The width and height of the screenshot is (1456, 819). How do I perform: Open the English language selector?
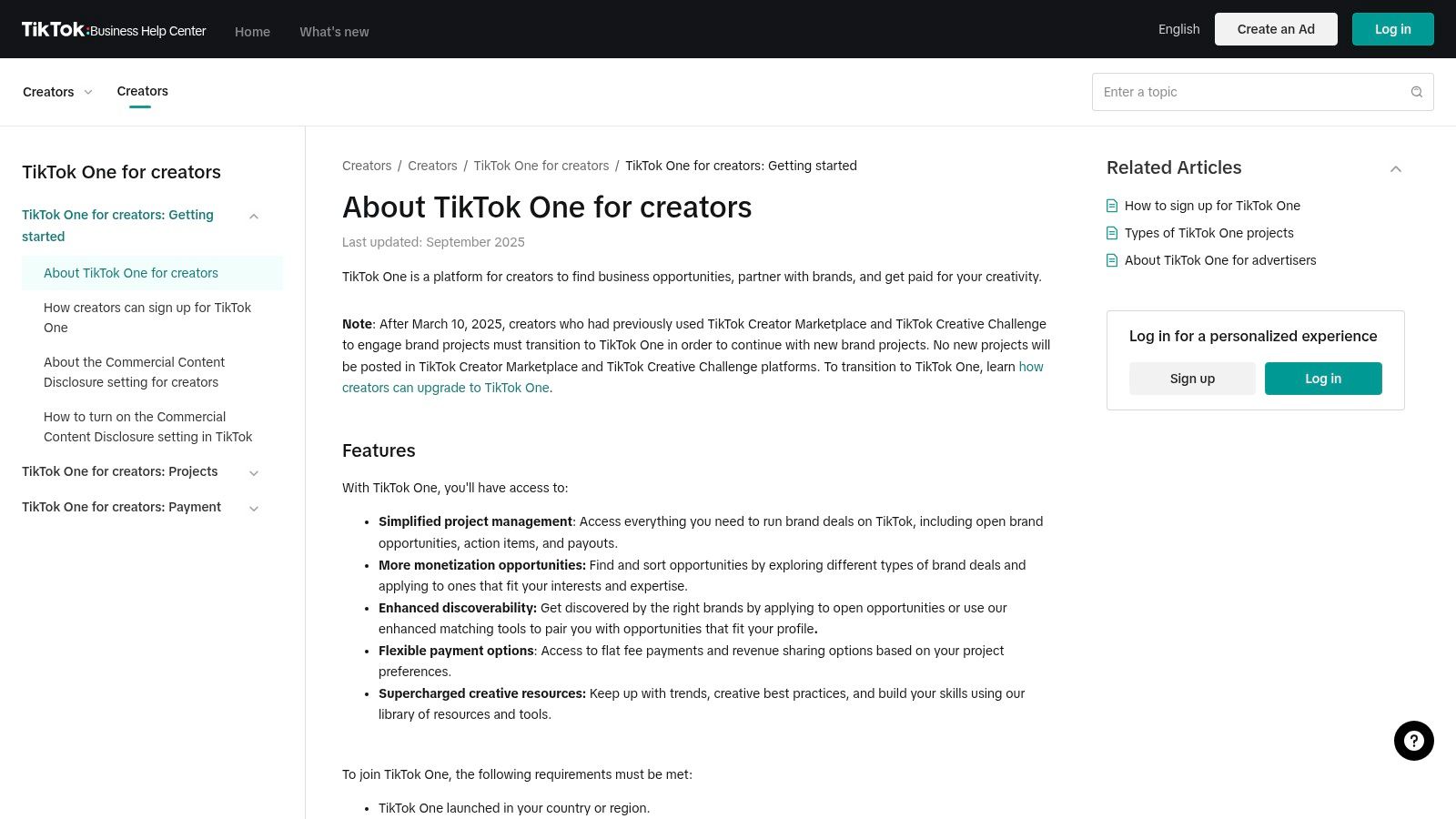[1178, 29]
